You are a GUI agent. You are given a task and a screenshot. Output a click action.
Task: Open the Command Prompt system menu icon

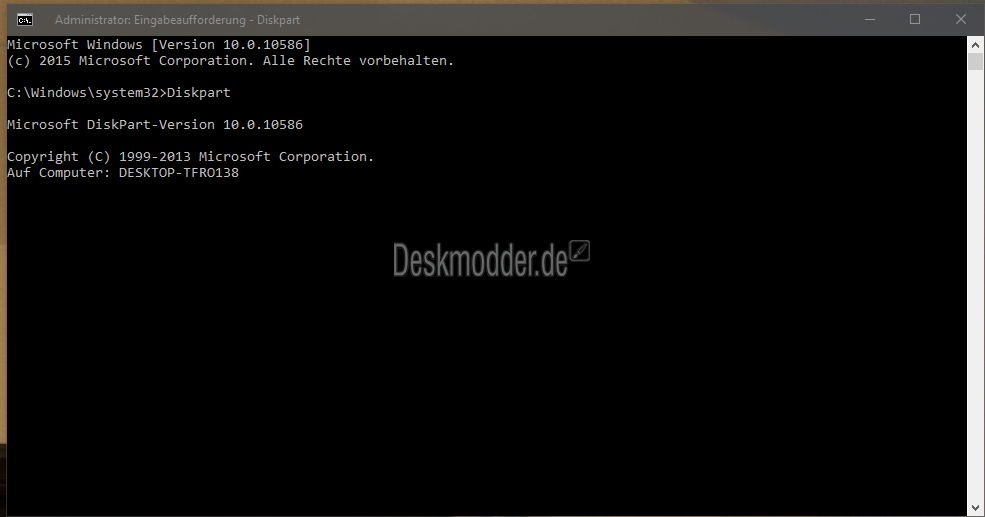tap(25, 19)
